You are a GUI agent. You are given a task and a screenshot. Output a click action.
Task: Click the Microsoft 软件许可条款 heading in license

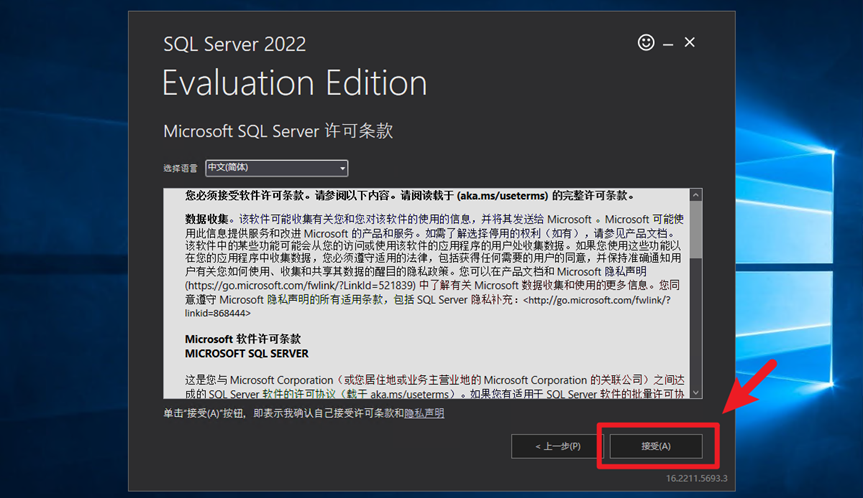[243, 339]
